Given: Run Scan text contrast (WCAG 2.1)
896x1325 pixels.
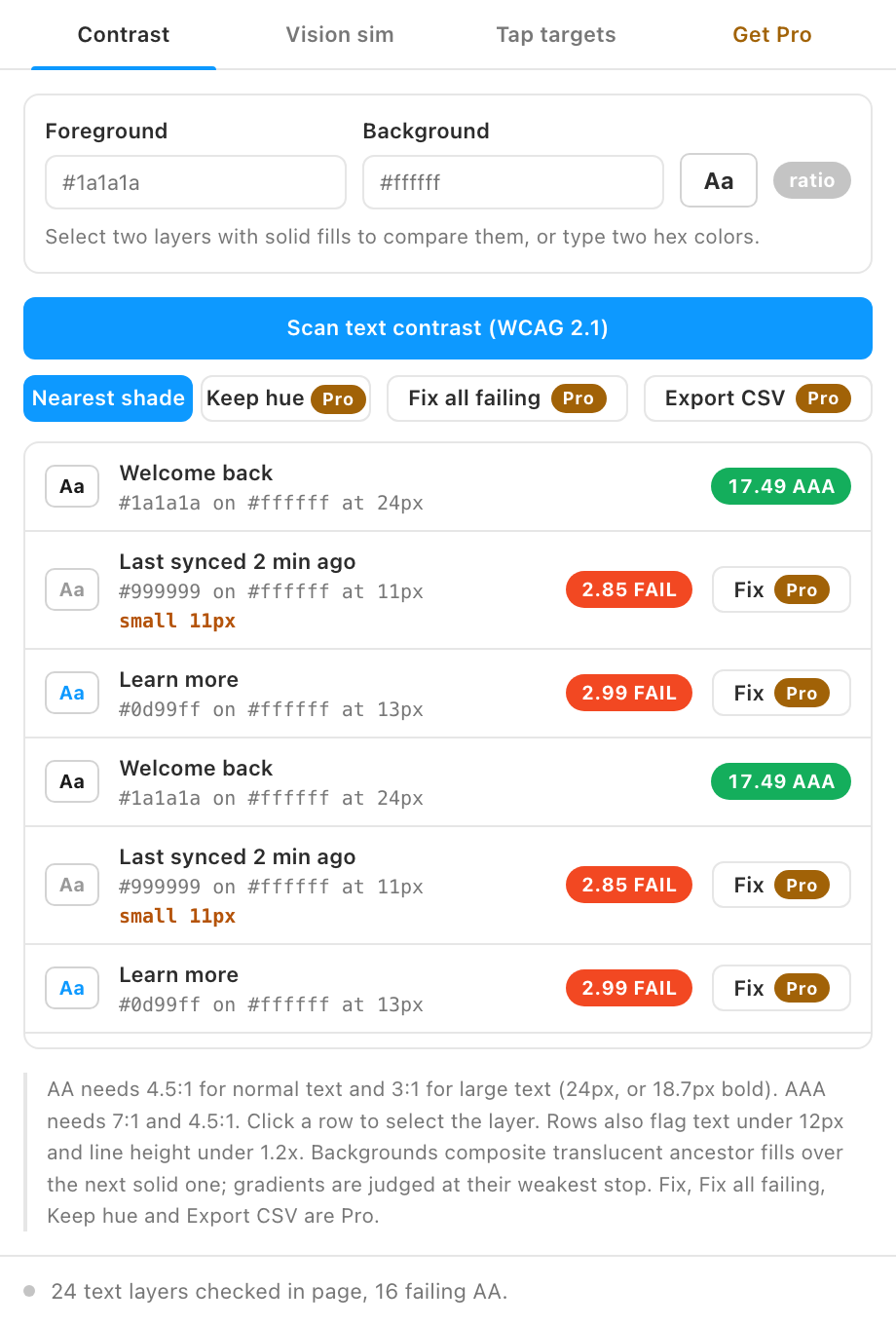Looking at the screenshot, I should [448, 328].
